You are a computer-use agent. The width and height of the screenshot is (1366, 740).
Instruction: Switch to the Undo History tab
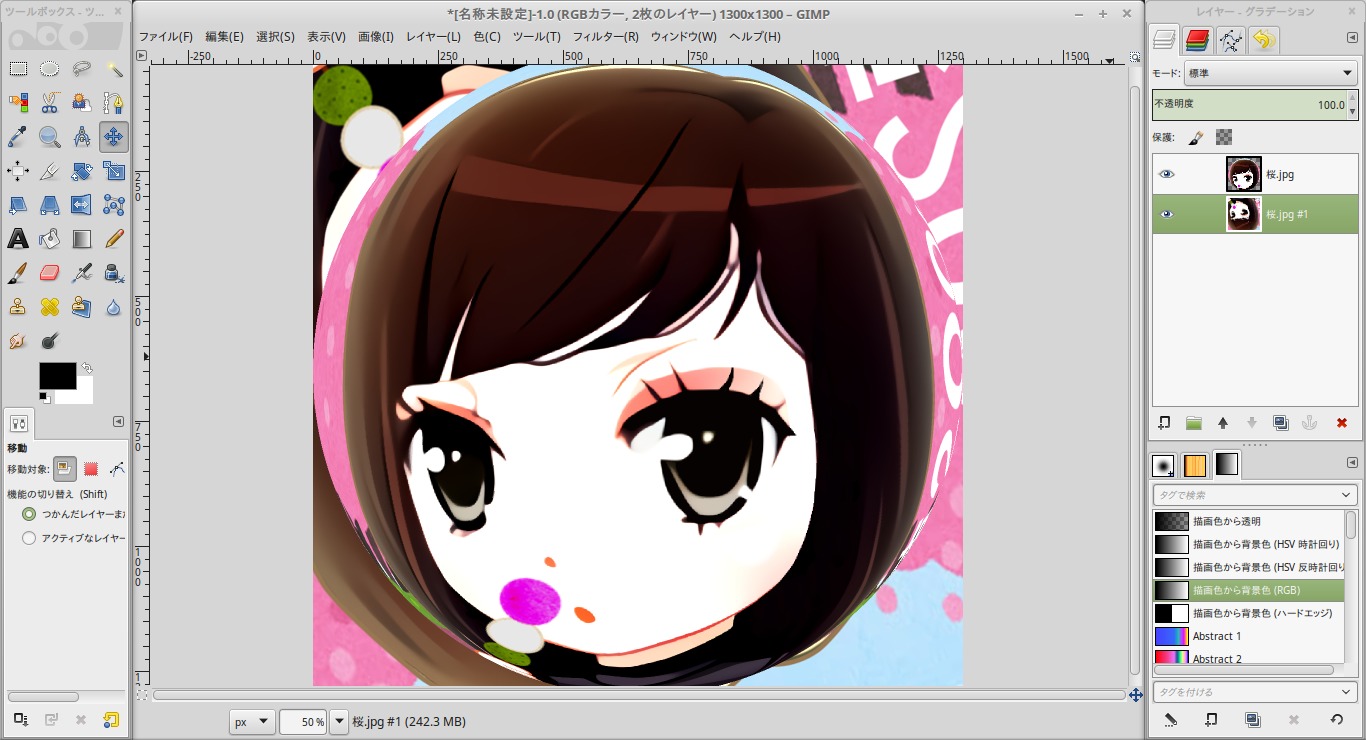pyautogui.click(x=1264, y=40)
